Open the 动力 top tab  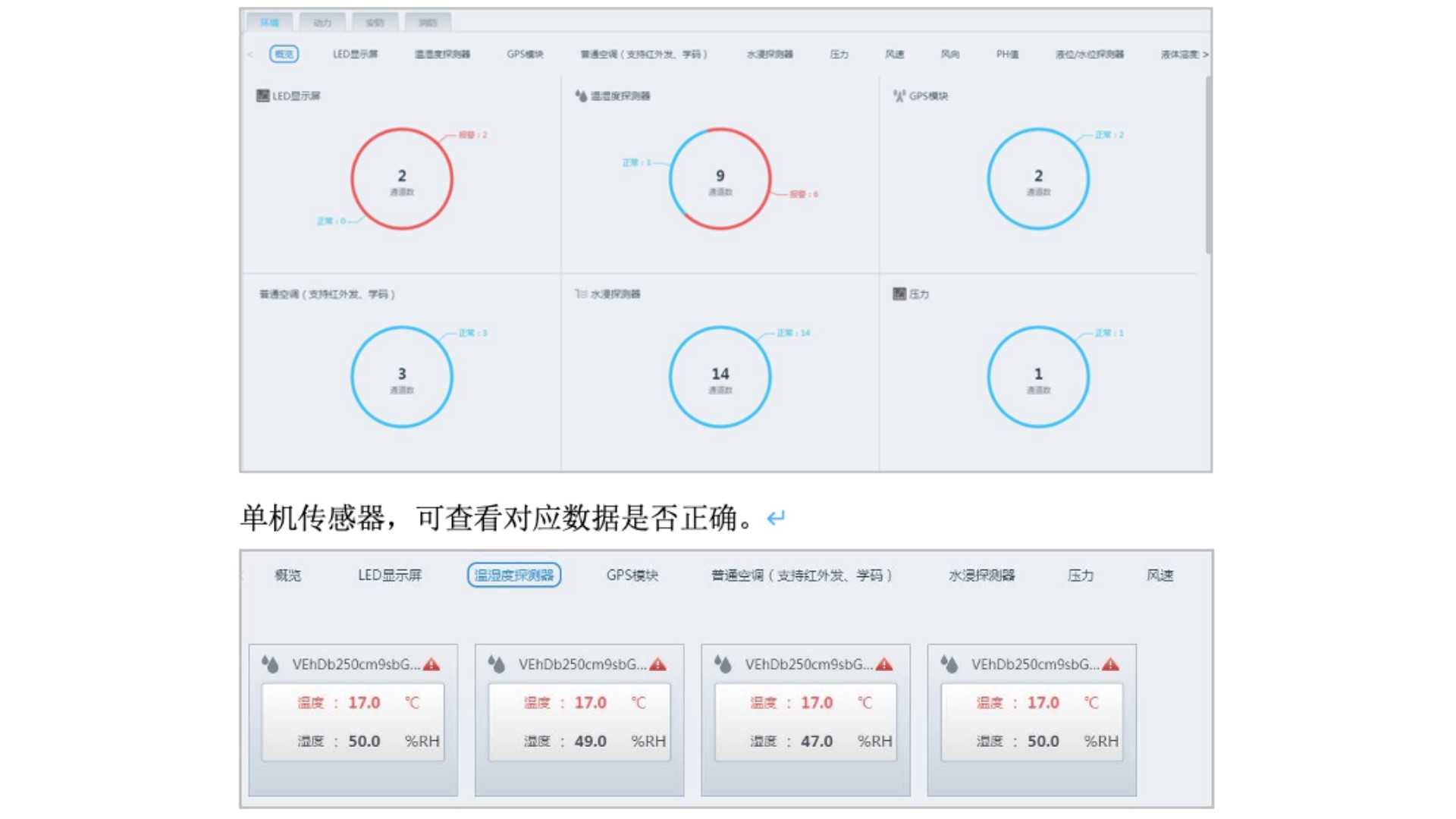click(322, 22)
